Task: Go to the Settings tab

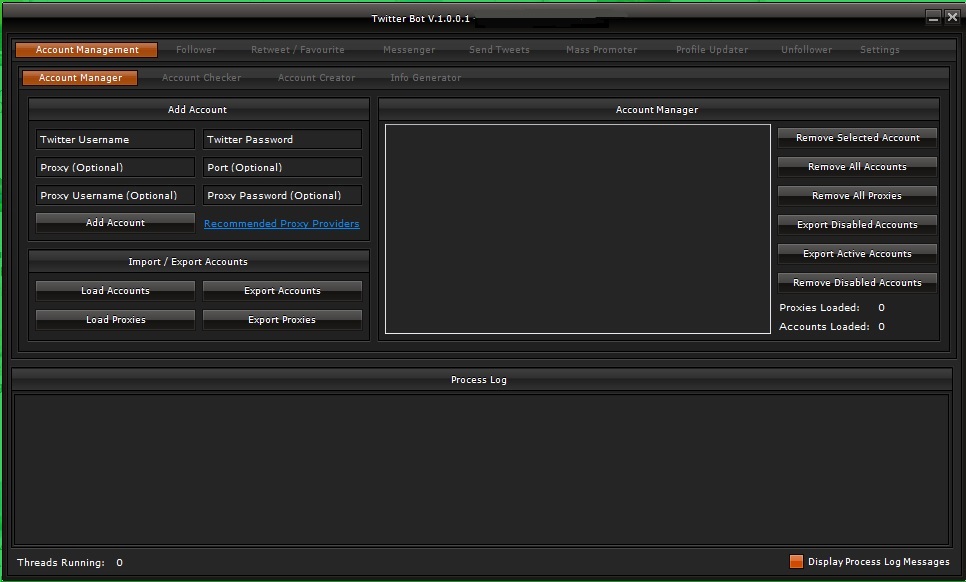Action: tap(880, 50)
